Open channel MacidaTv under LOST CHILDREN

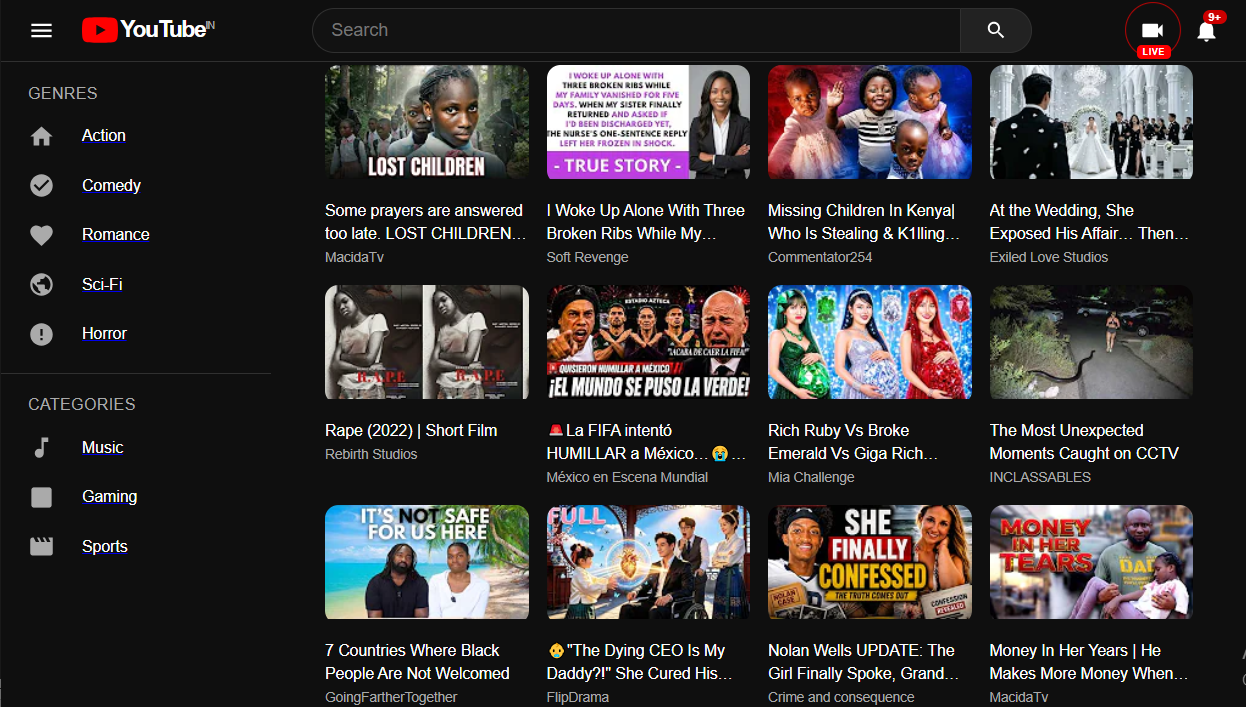[354, 257]
